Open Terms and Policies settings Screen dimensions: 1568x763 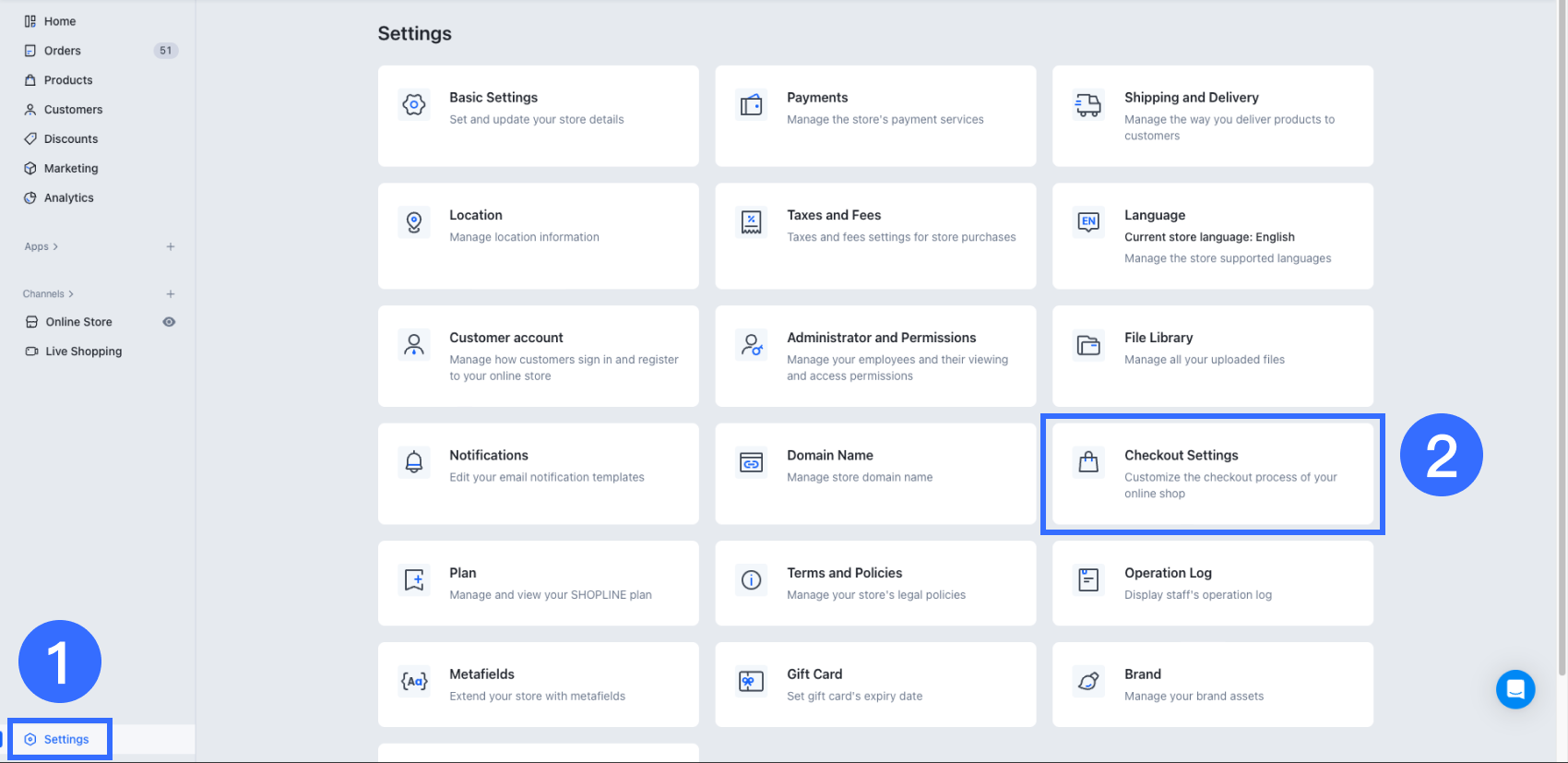click(x=845, y=573)
